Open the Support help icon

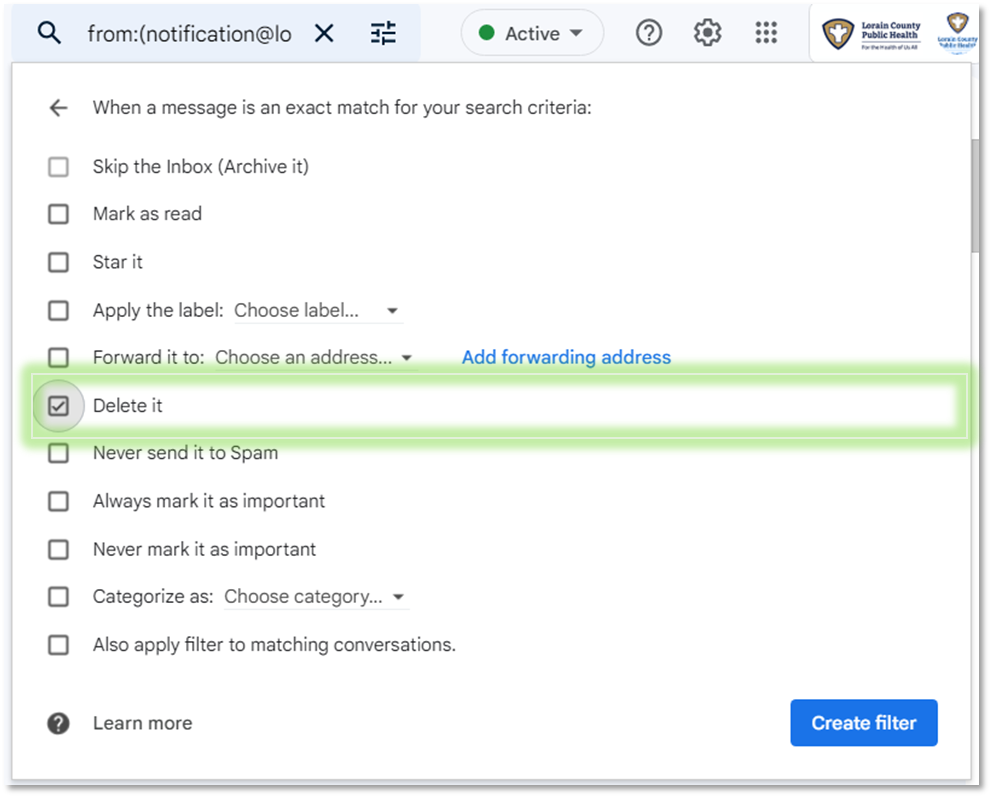(649, 33)
